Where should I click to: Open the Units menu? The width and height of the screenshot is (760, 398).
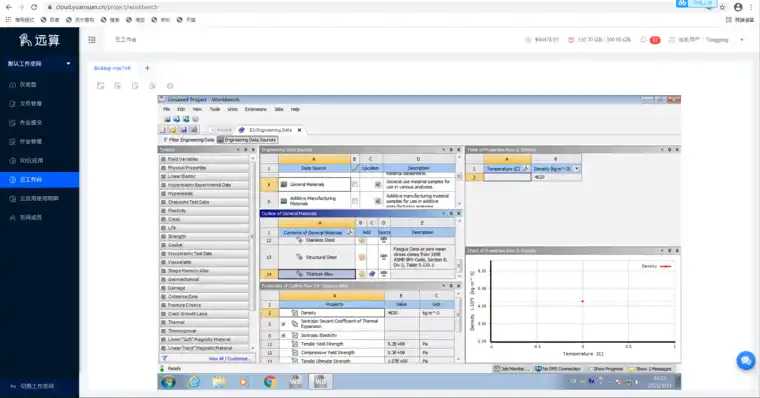click(x=232, y=109)
